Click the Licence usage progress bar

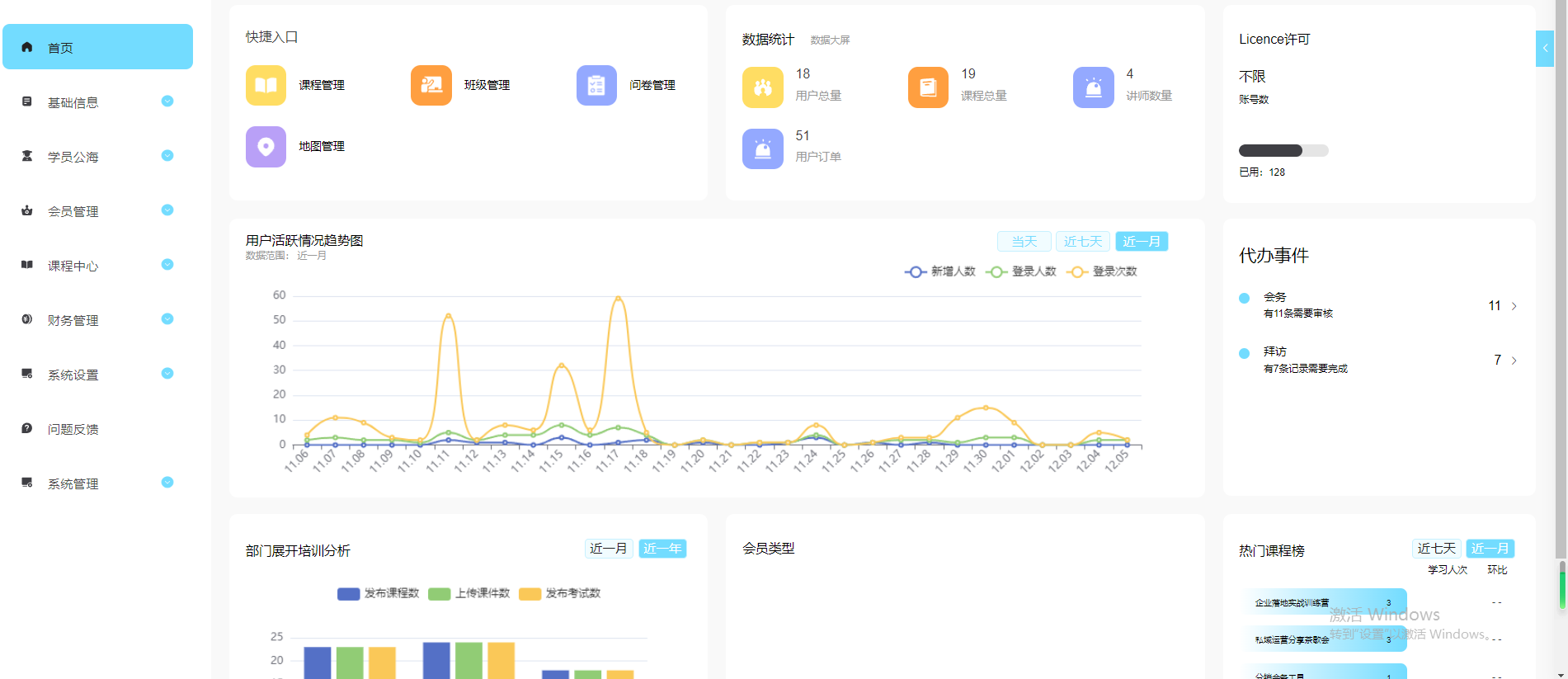(x=1283, y=150)
